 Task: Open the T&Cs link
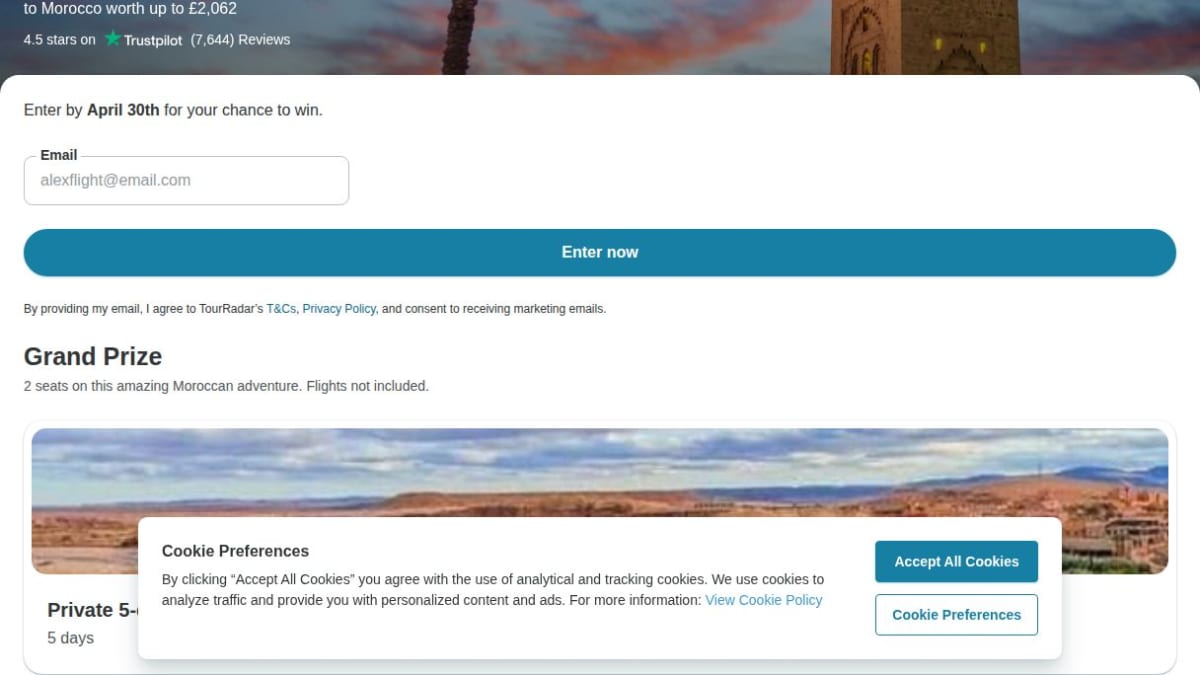point(281,309)
